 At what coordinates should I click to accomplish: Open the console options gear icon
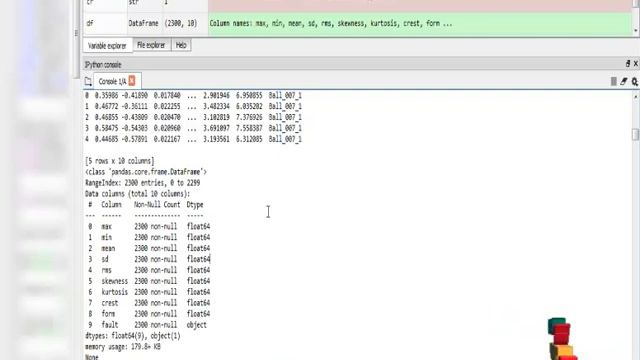tap(635, 82)
